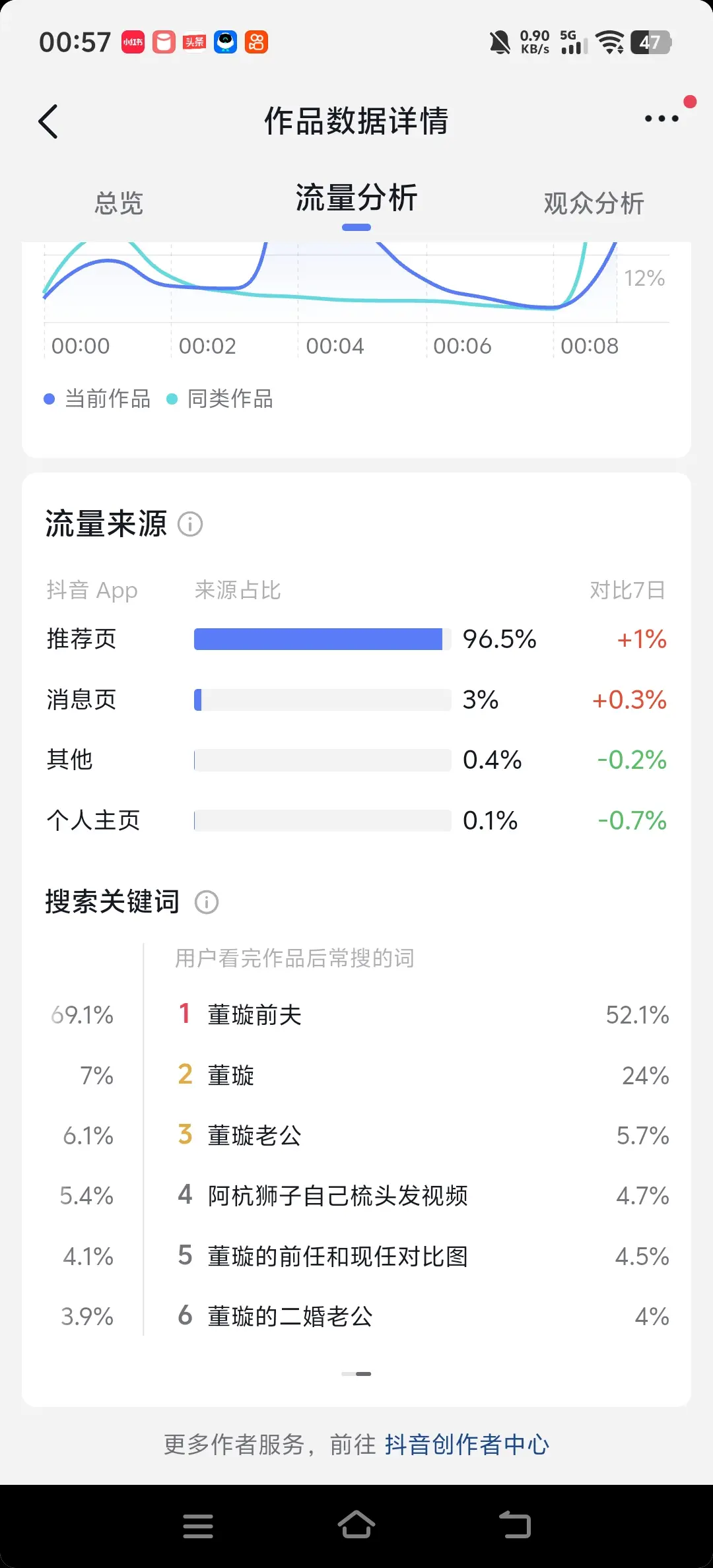
Task: Tap info icon beside 搜索关键词
Action: click(207, 902)
